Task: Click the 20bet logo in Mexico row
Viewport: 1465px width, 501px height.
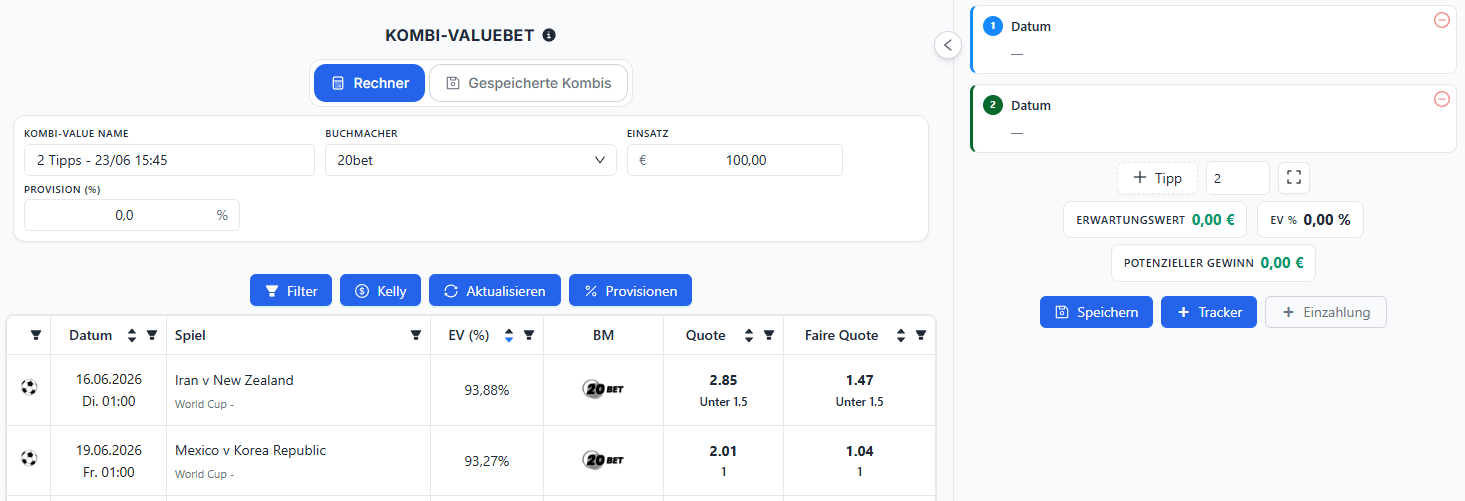Action: pyautogui.click(x=603, y=460)
